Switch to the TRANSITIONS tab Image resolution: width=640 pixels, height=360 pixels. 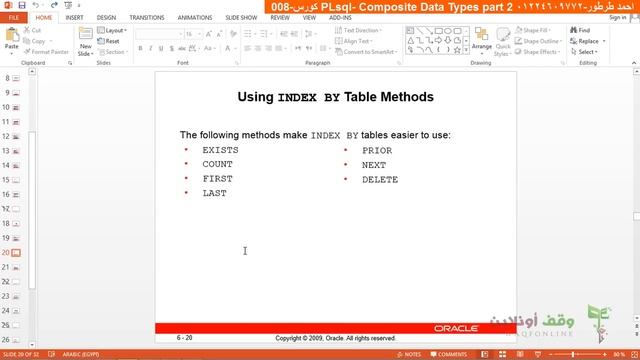pyautogui.click(x=147, y=18)
